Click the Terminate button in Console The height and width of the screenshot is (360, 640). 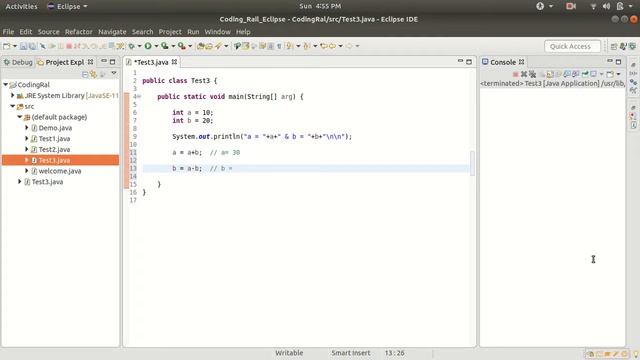[x=516, y=74]
